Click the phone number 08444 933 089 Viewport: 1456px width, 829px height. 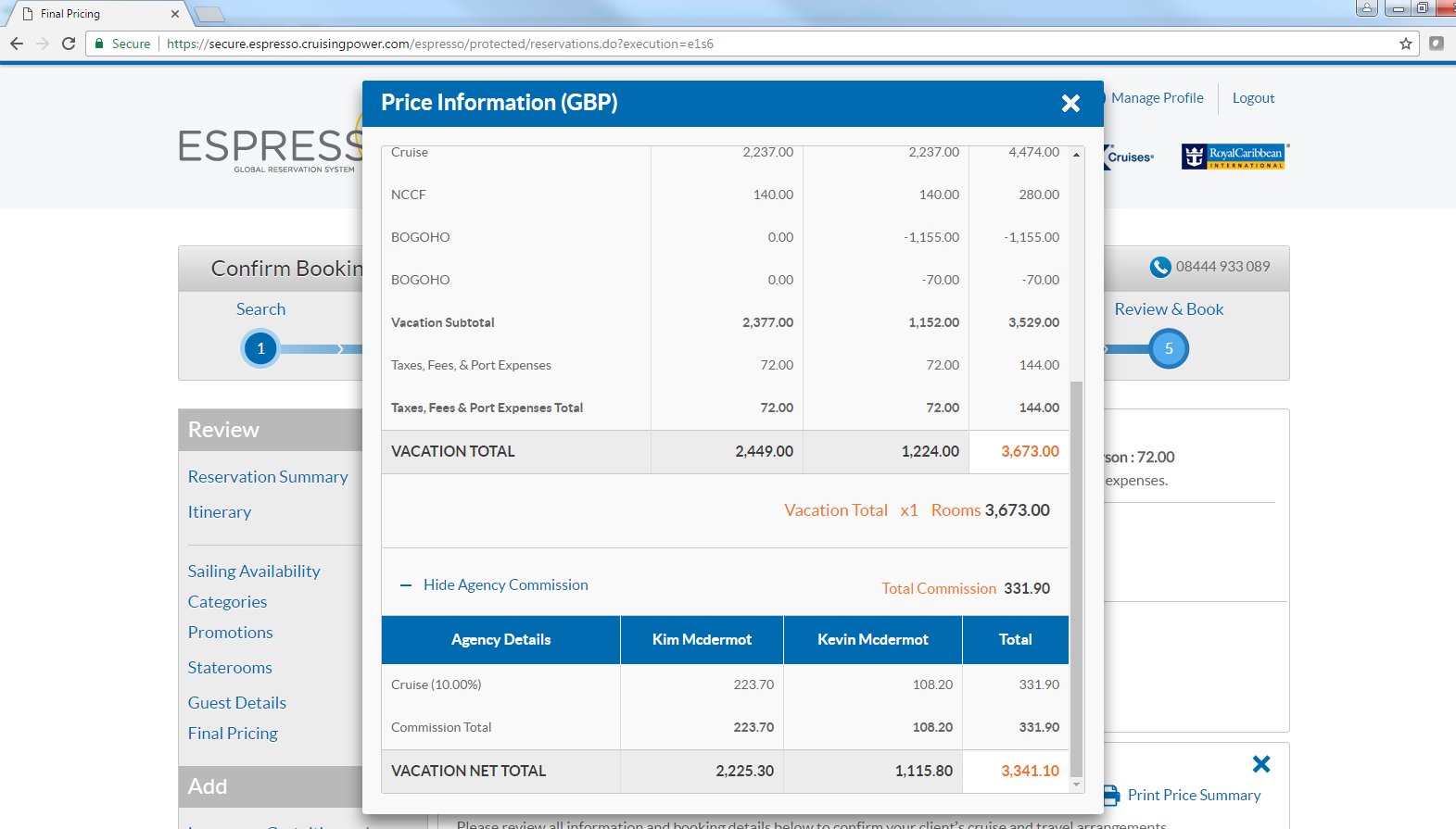click(1223, 267)
